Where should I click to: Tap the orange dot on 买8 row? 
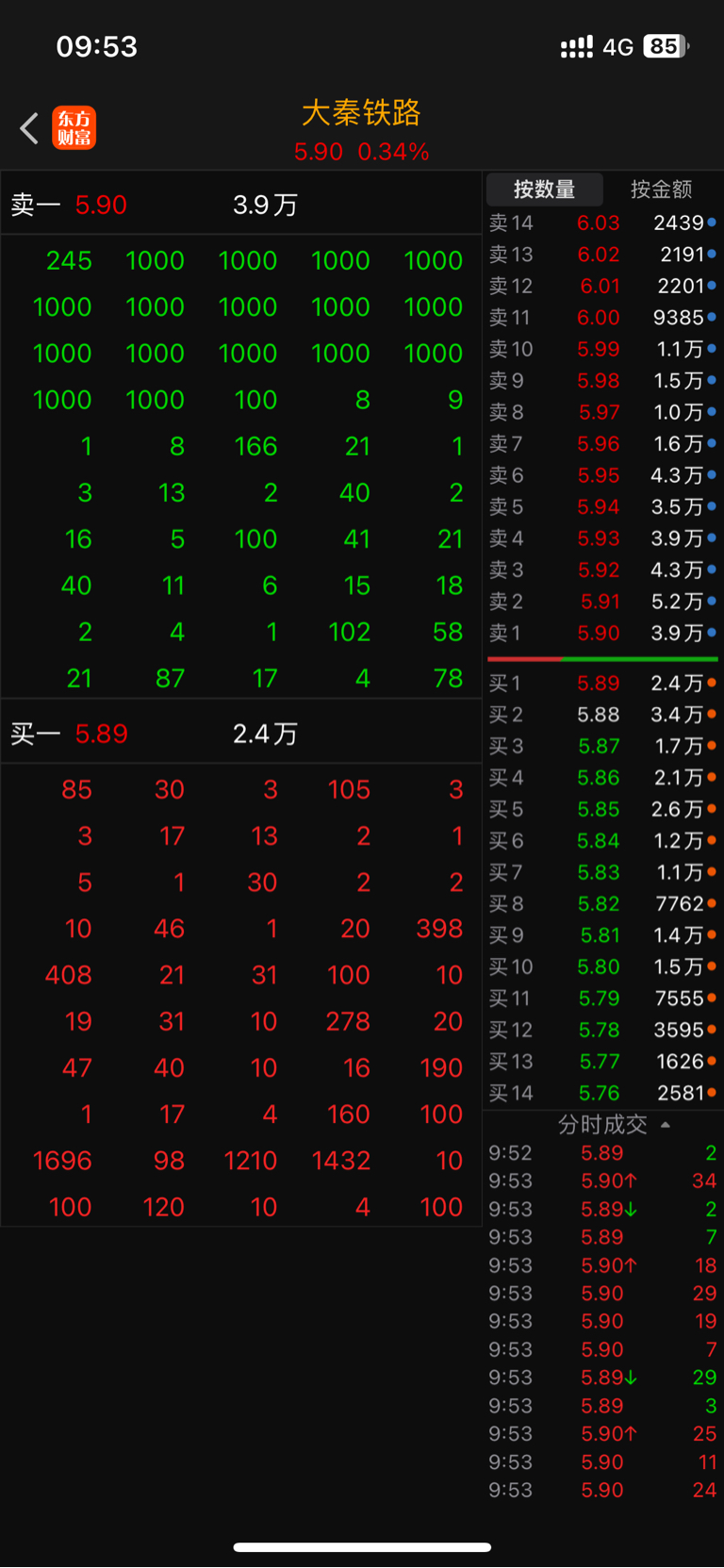tap(712, 903)
